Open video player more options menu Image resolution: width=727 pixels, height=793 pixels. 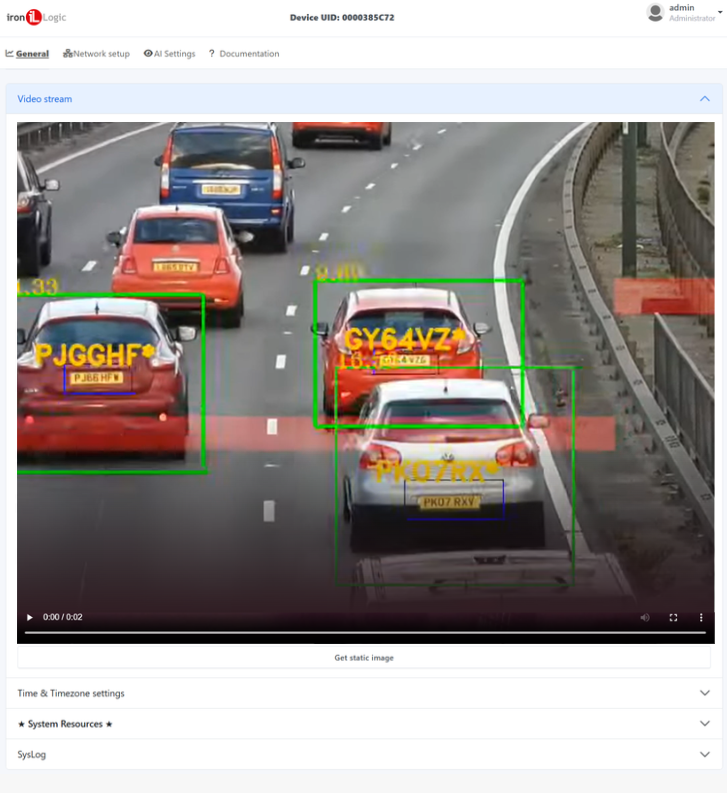tap(701, 617)
